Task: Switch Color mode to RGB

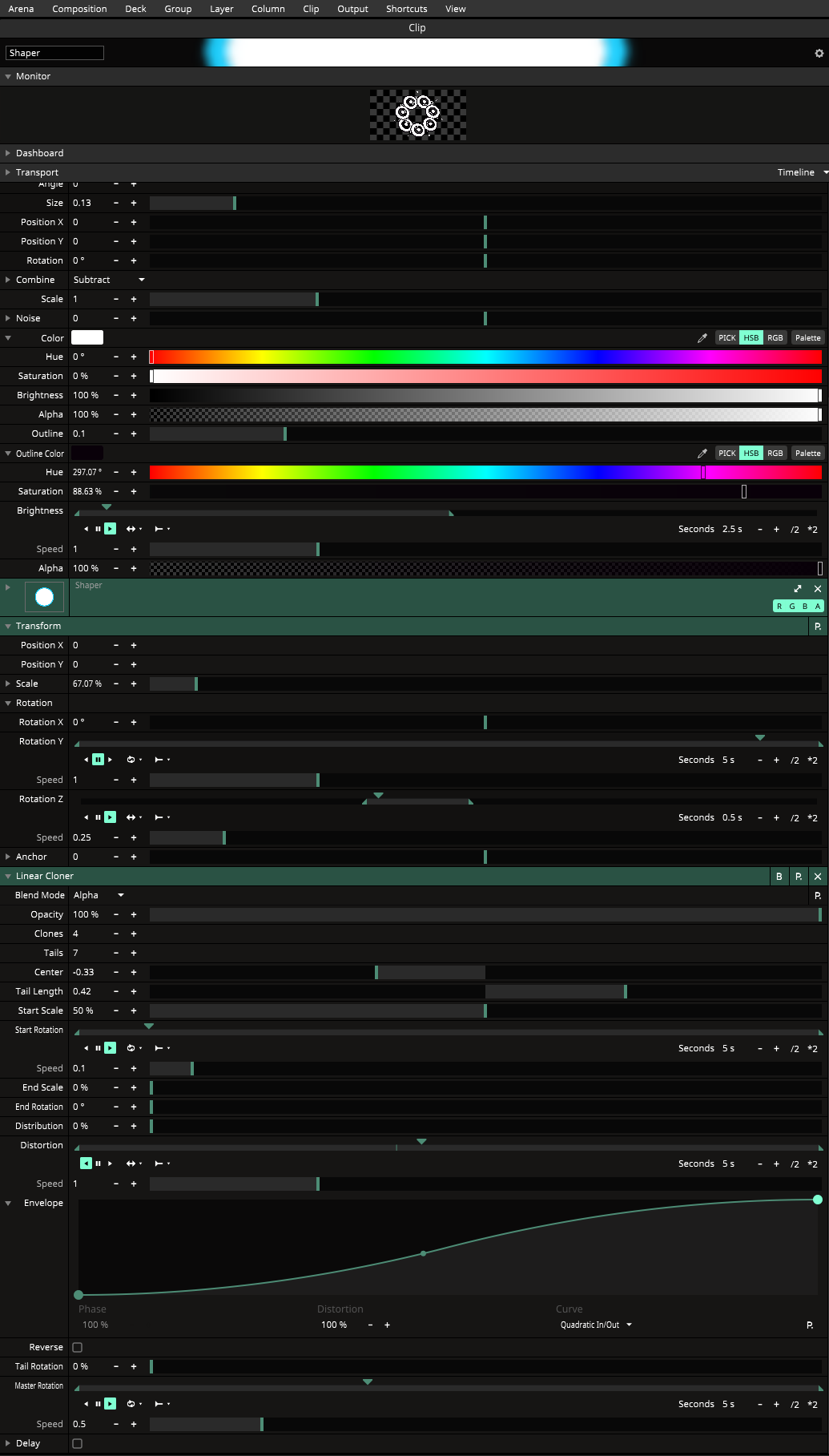Action: (x=775, y=338)
